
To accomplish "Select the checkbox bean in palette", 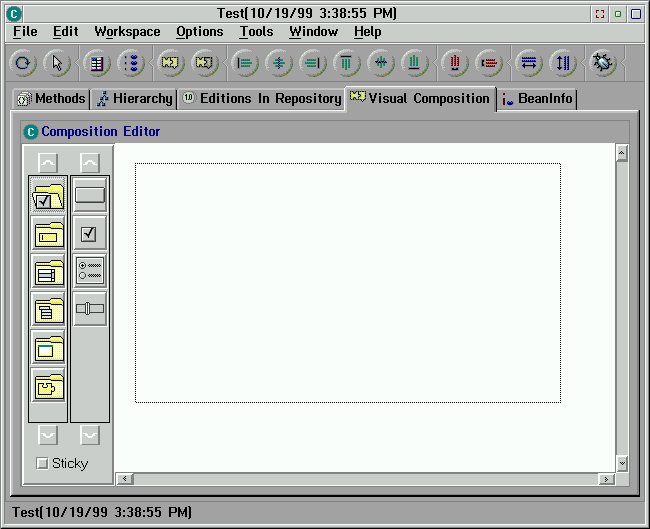I will [x=90, y=234].
